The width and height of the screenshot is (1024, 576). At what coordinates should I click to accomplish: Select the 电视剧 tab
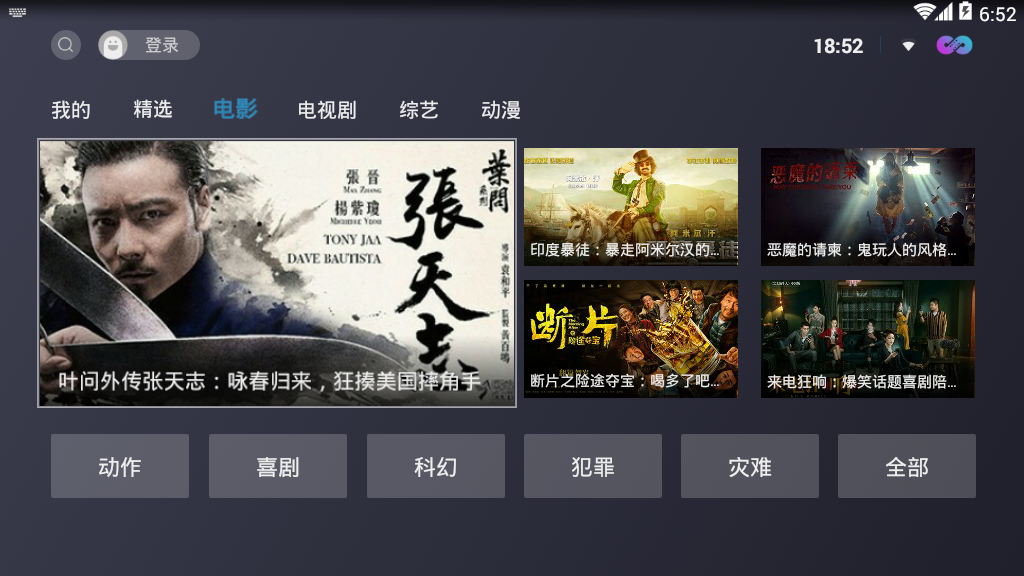click(x=327, y=110)
